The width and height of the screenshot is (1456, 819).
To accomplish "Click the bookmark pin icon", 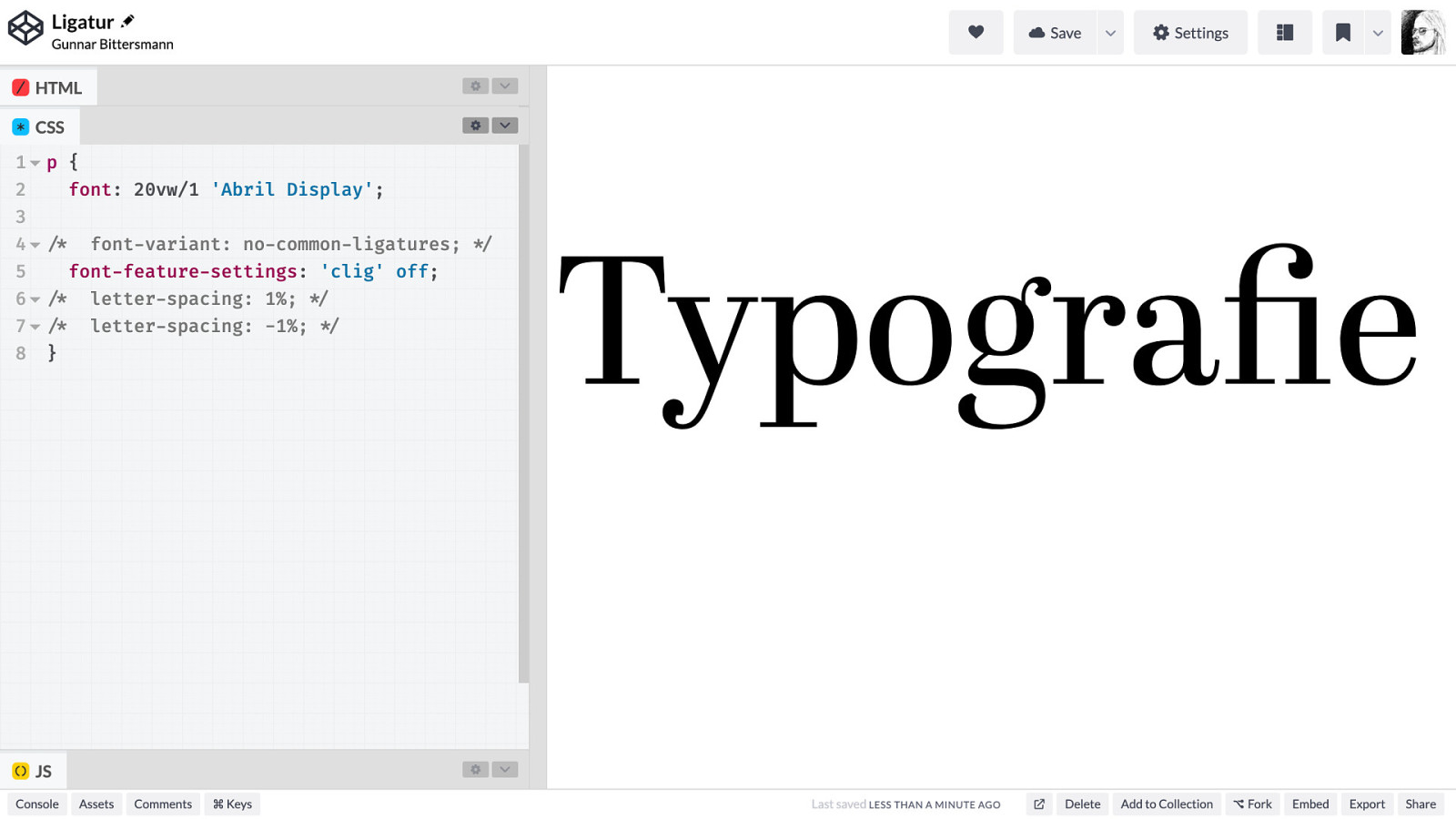I will [1342, 33].
